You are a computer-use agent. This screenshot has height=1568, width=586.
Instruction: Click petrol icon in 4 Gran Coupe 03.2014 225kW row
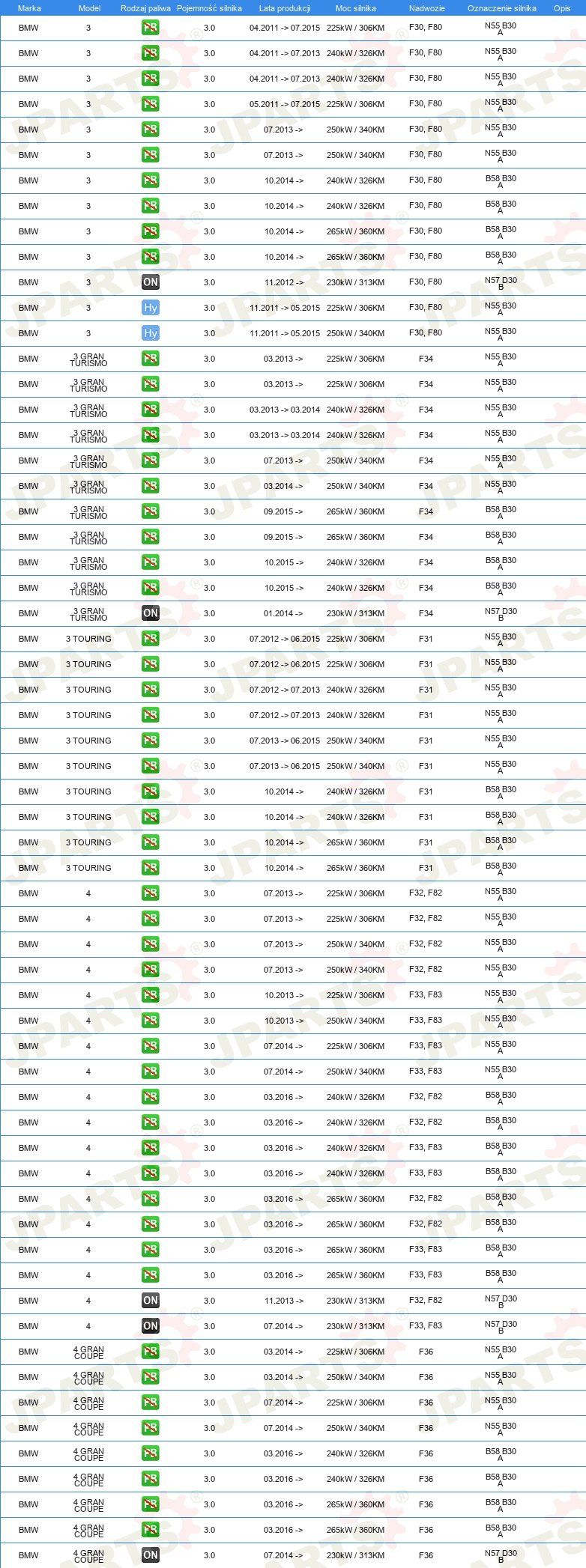point(151,1352)
